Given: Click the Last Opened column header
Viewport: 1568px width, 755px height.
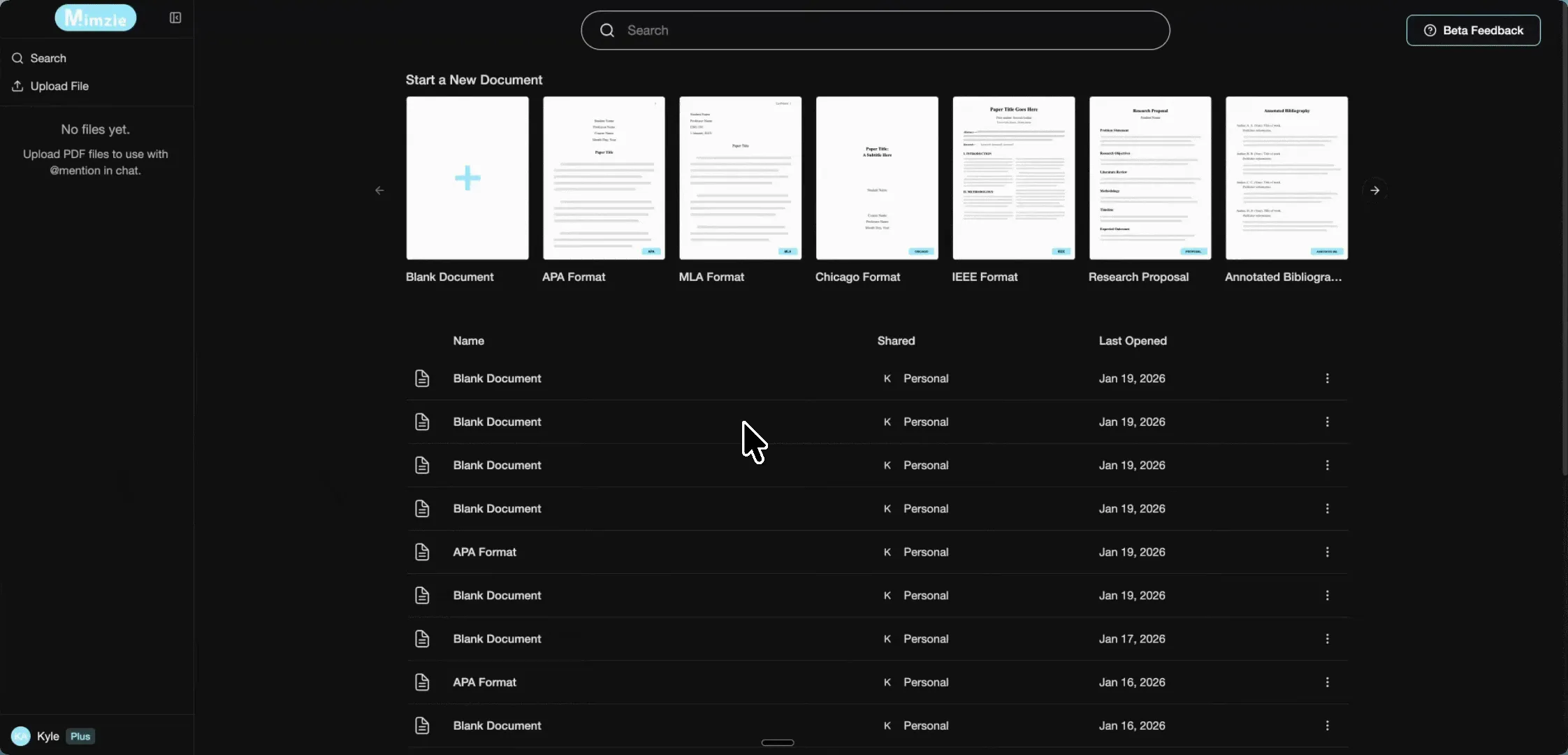Looking at the screenshot, I should click(1132, 341).
